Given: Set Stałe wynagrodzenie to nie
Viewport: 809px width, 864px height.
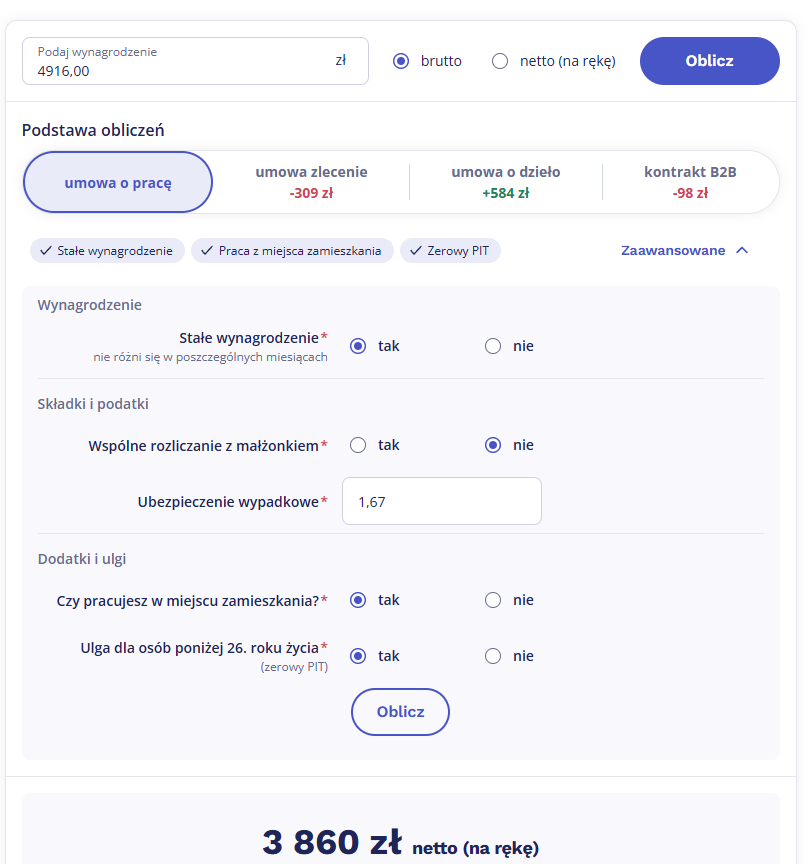Looking at the screenshot, I should (493, 346).
